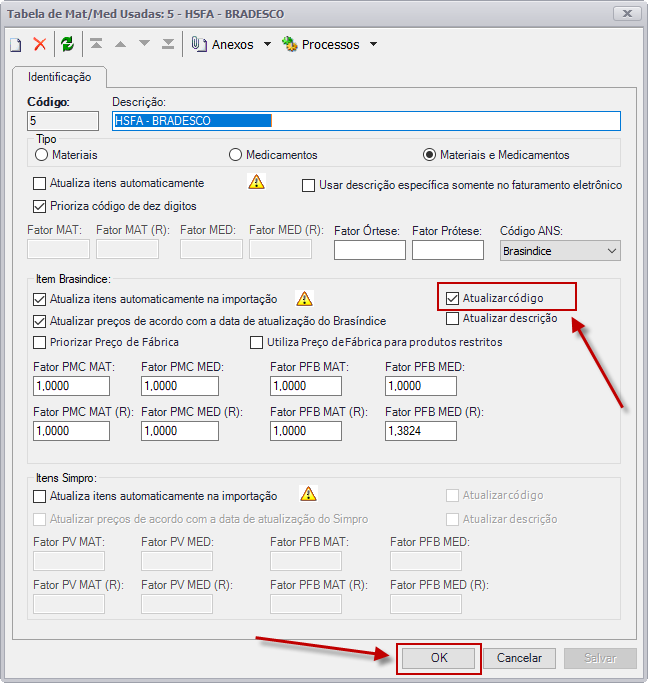This screenshot has width=648, height=683.
Task: Click warning icon in Item Brasindice section
Action: [x=304, y=298]
